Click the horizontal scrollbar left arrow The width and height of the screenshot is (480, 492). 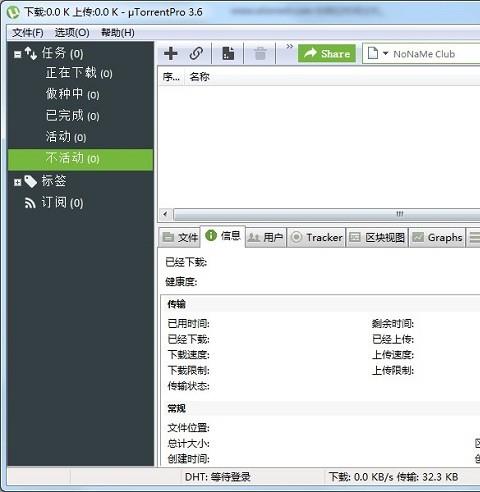pyautogui.click(x=165, y=214)
